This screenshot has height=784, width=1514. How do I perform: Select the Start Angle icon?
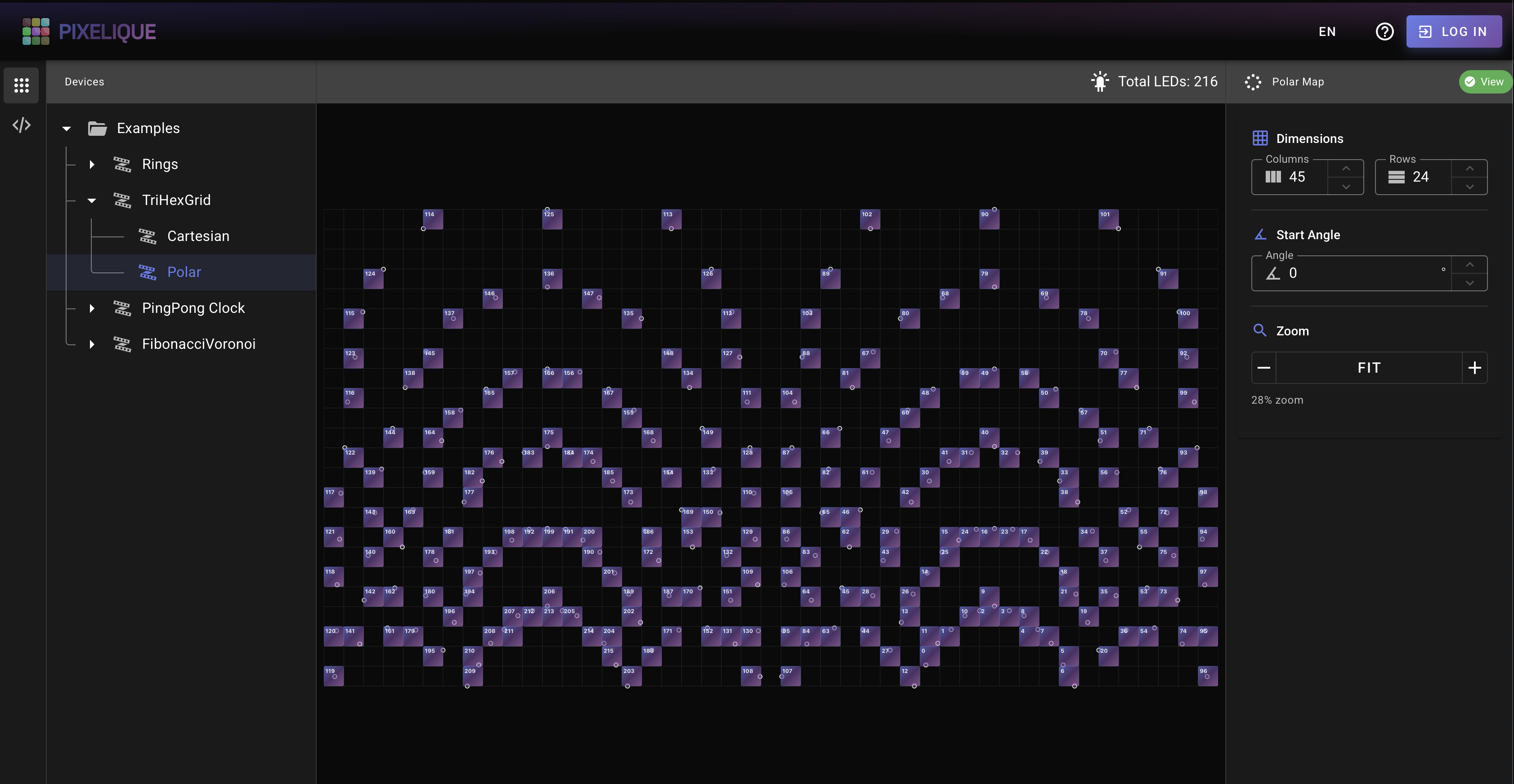tap(1260, 234)
